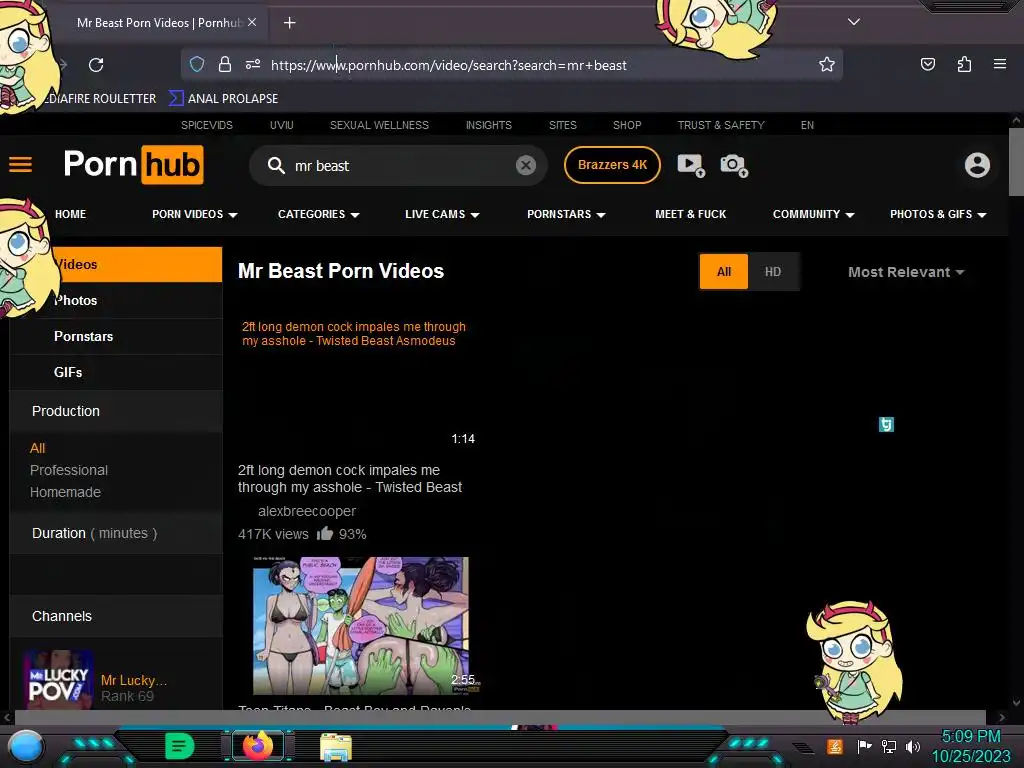The width and height of the screenshot is (1024, 768).
Task: Click the horizontal page scrollbar
Action: [x=500, y=717]
